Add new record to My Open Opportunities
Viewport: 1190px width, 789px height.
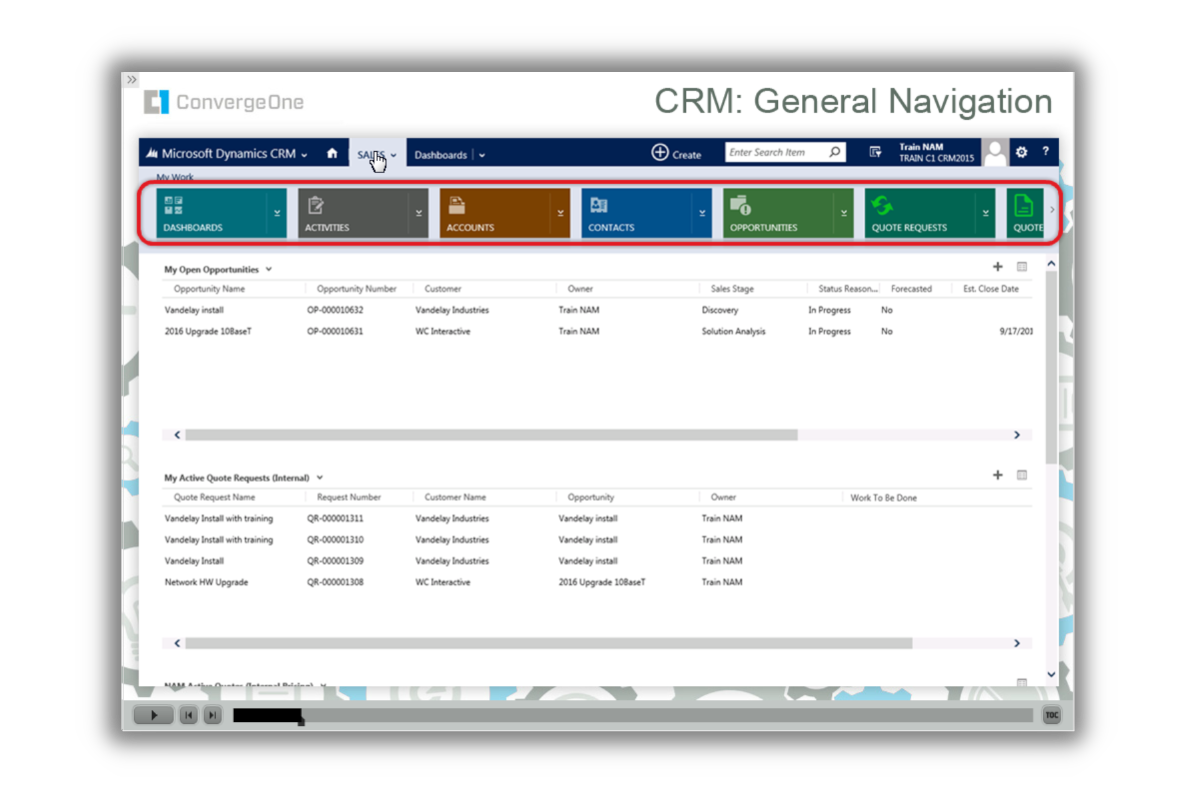tap(998, 266)
